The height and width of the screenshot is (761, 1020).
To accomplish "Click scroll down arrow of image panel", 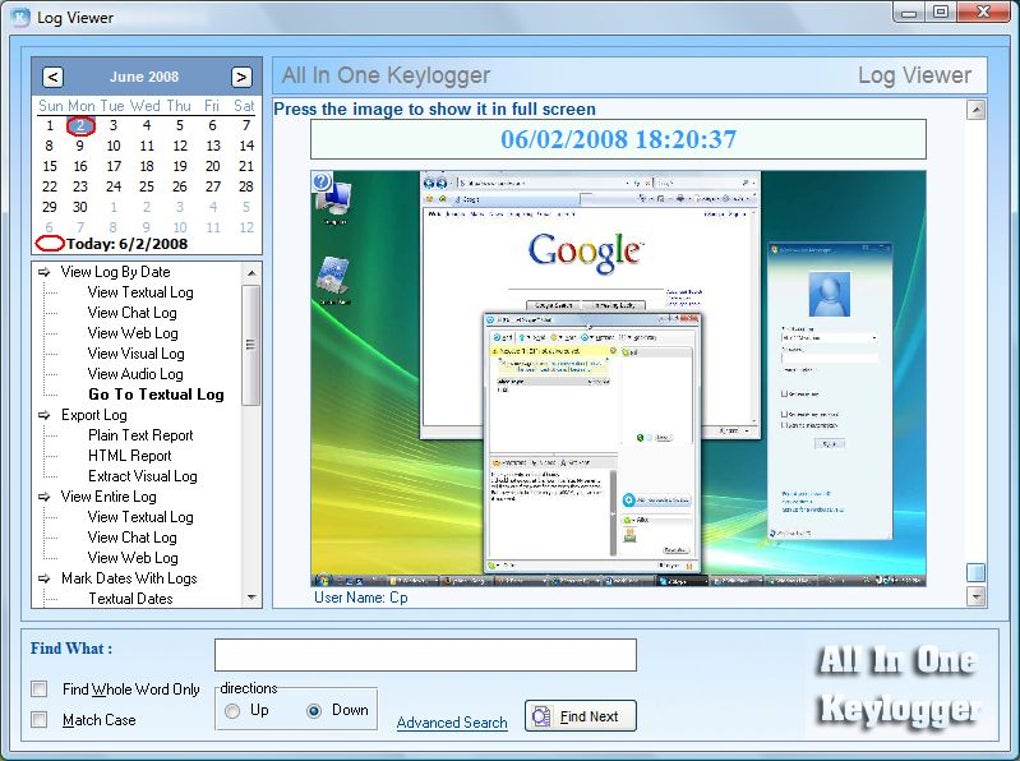I will tap(975, 596).
